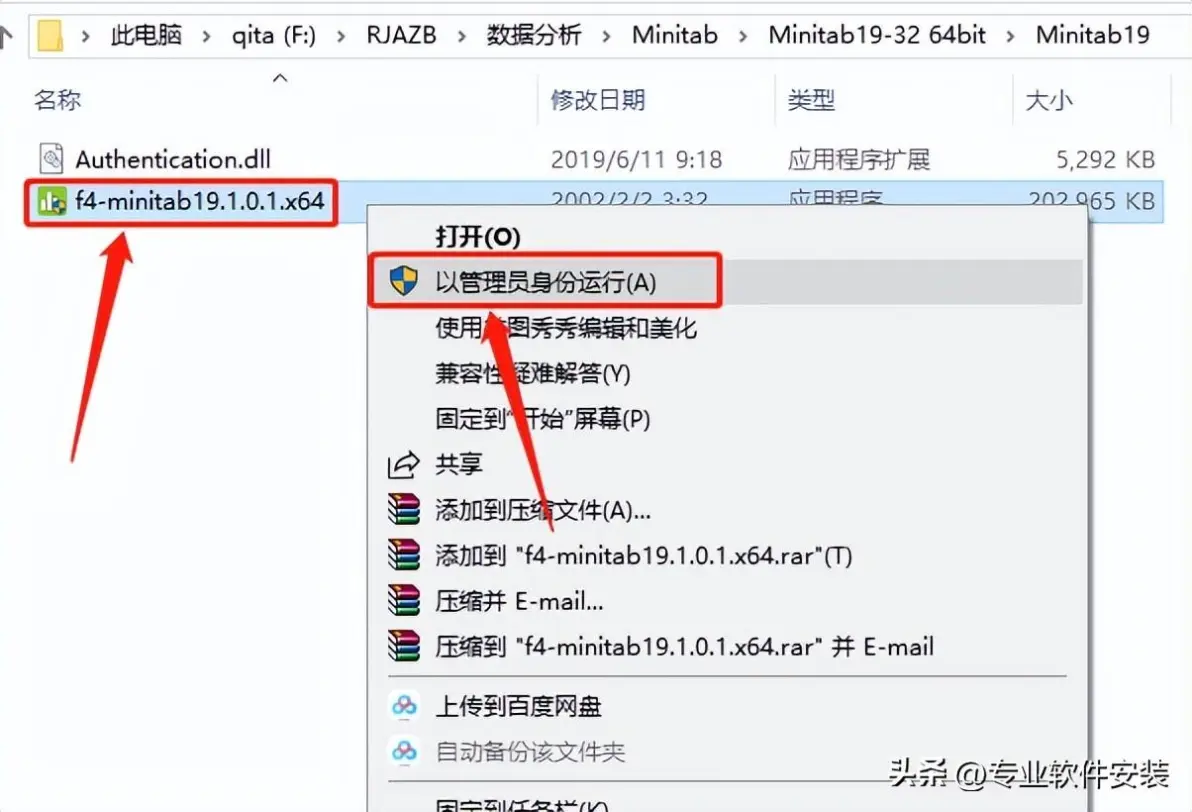Sort files by 修改日期 column header
Screen dimensions: 1192x812
point(598,100)
